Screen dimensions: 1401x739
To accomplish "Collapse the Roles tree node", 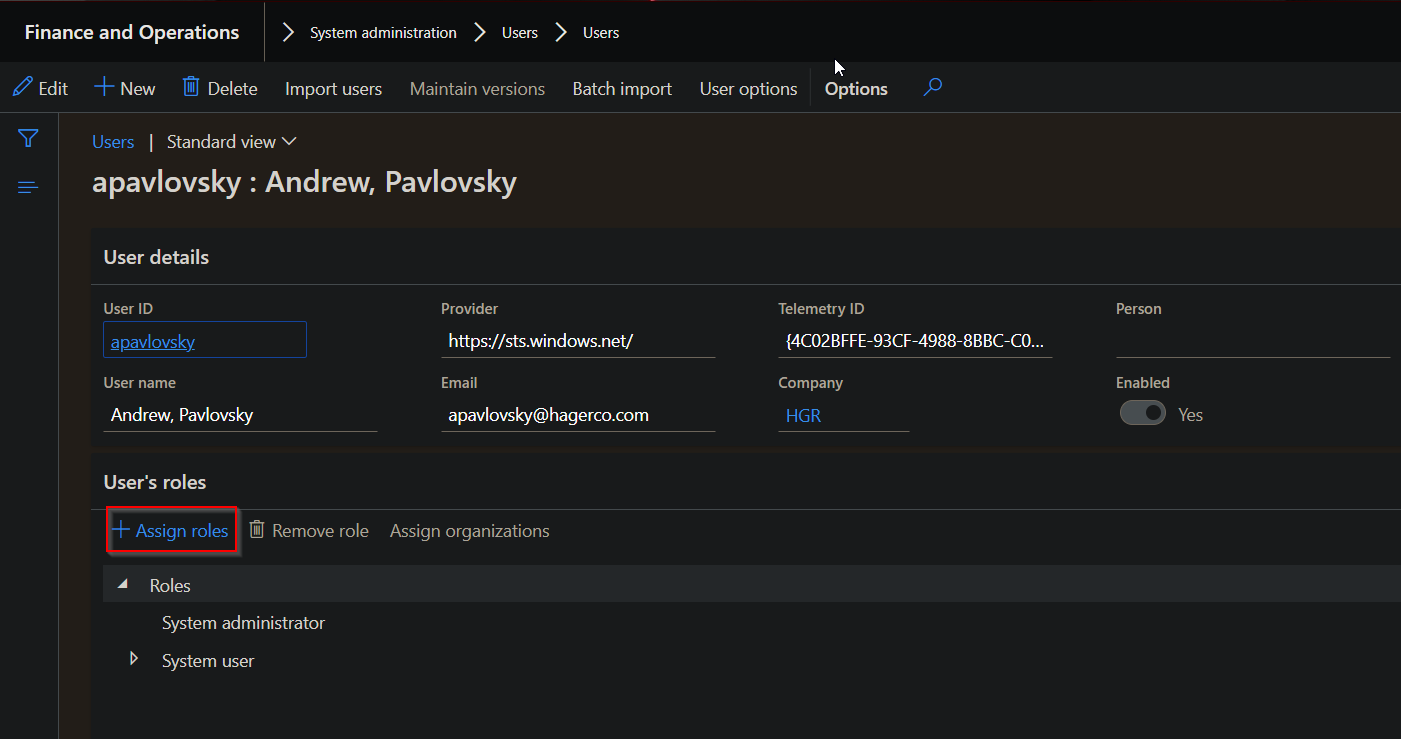I will pyautogui.click(x=123, y=584).
